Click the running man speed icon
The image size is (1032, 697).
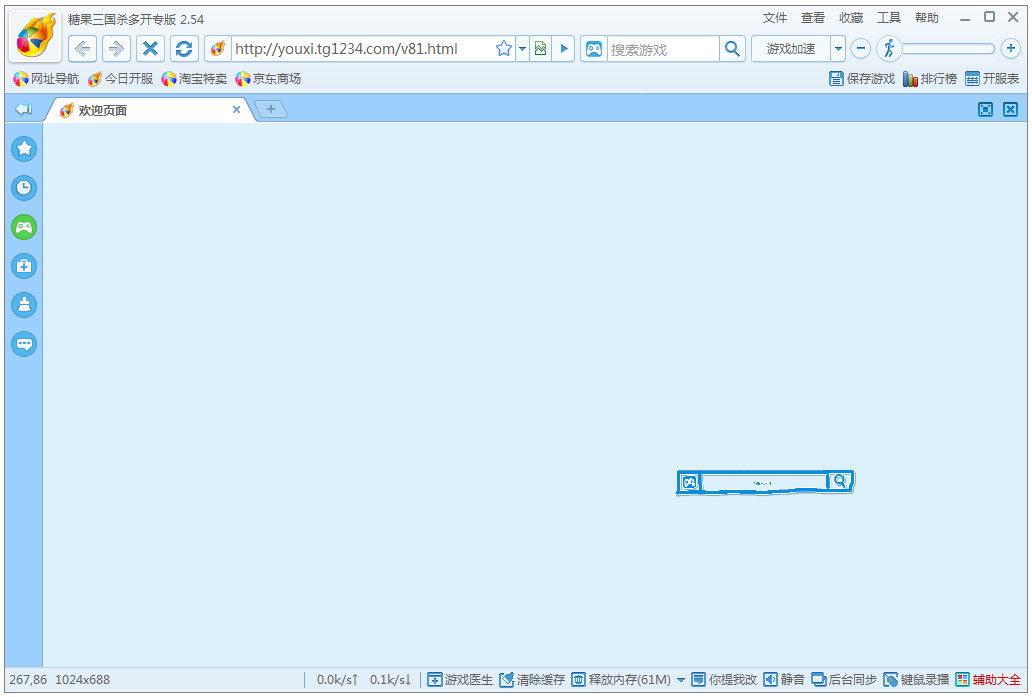tap(889, 48)
